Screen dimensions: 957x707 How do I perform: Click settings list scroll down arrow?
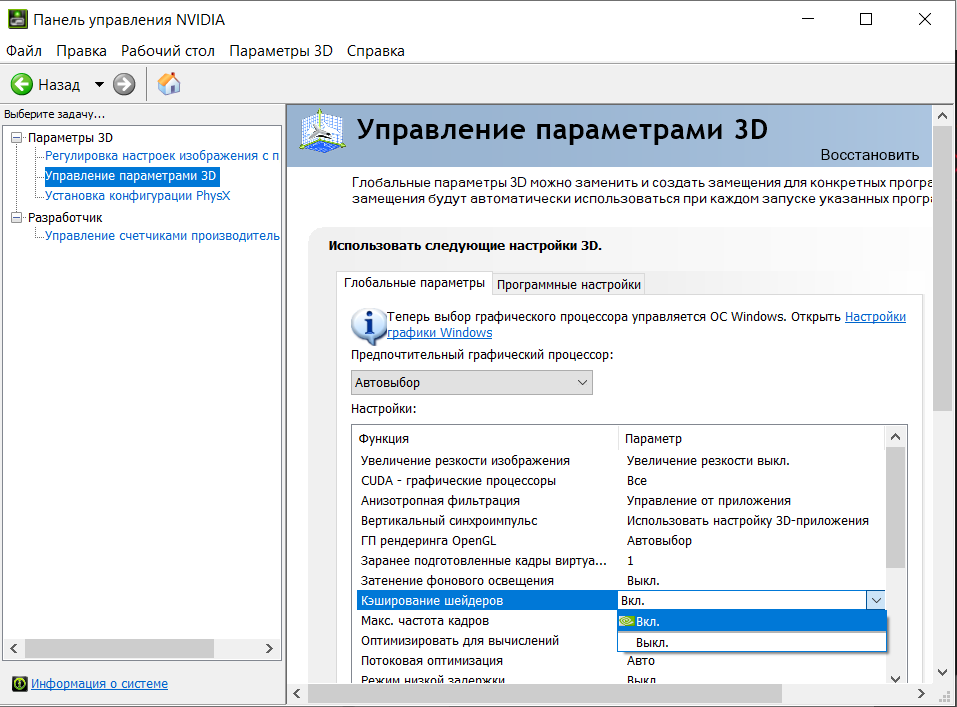pos(895,678)
